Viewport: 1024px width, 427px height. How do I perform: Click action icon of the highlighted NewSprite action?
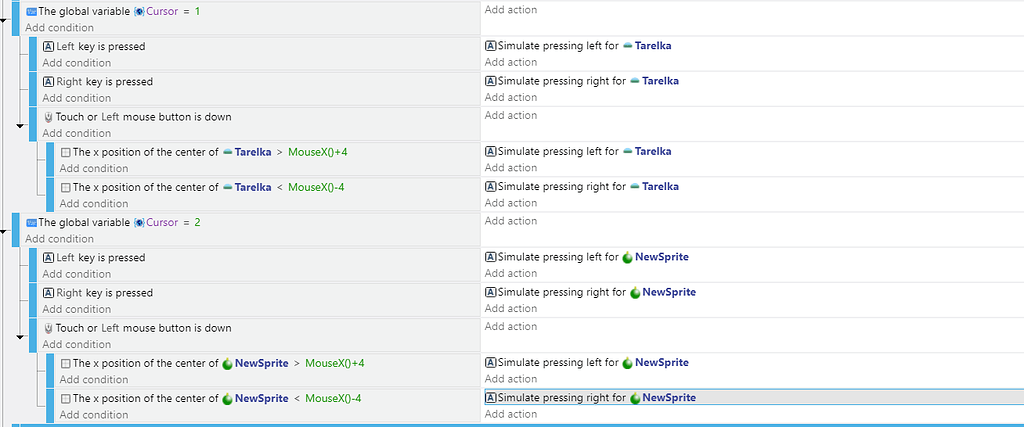coord(490,398)
